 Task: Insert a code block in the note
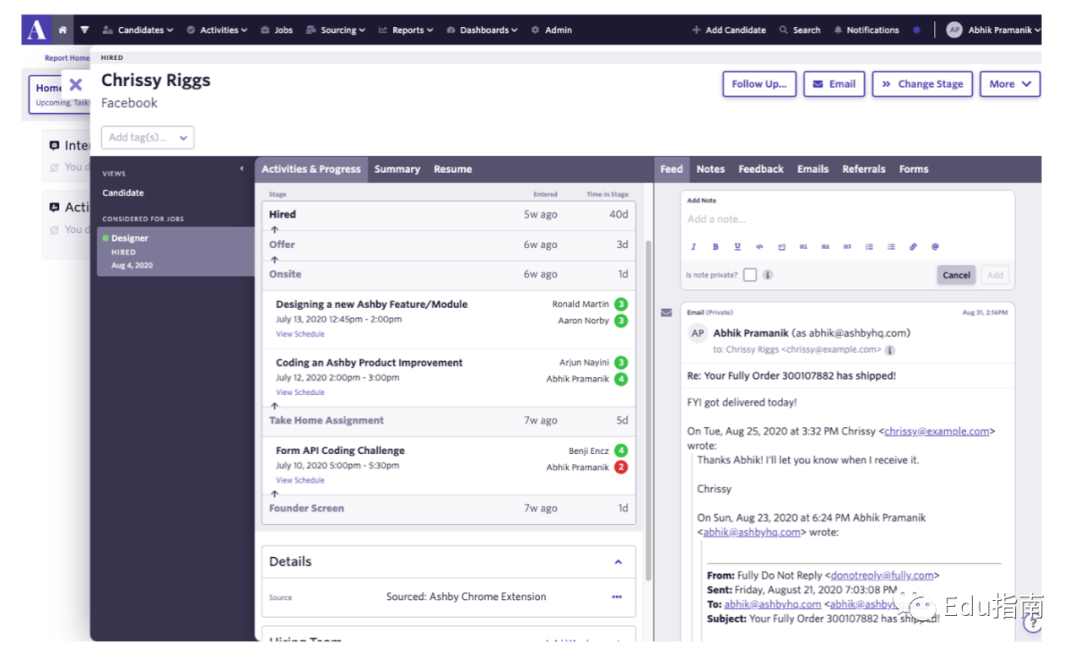coord(782,246)
